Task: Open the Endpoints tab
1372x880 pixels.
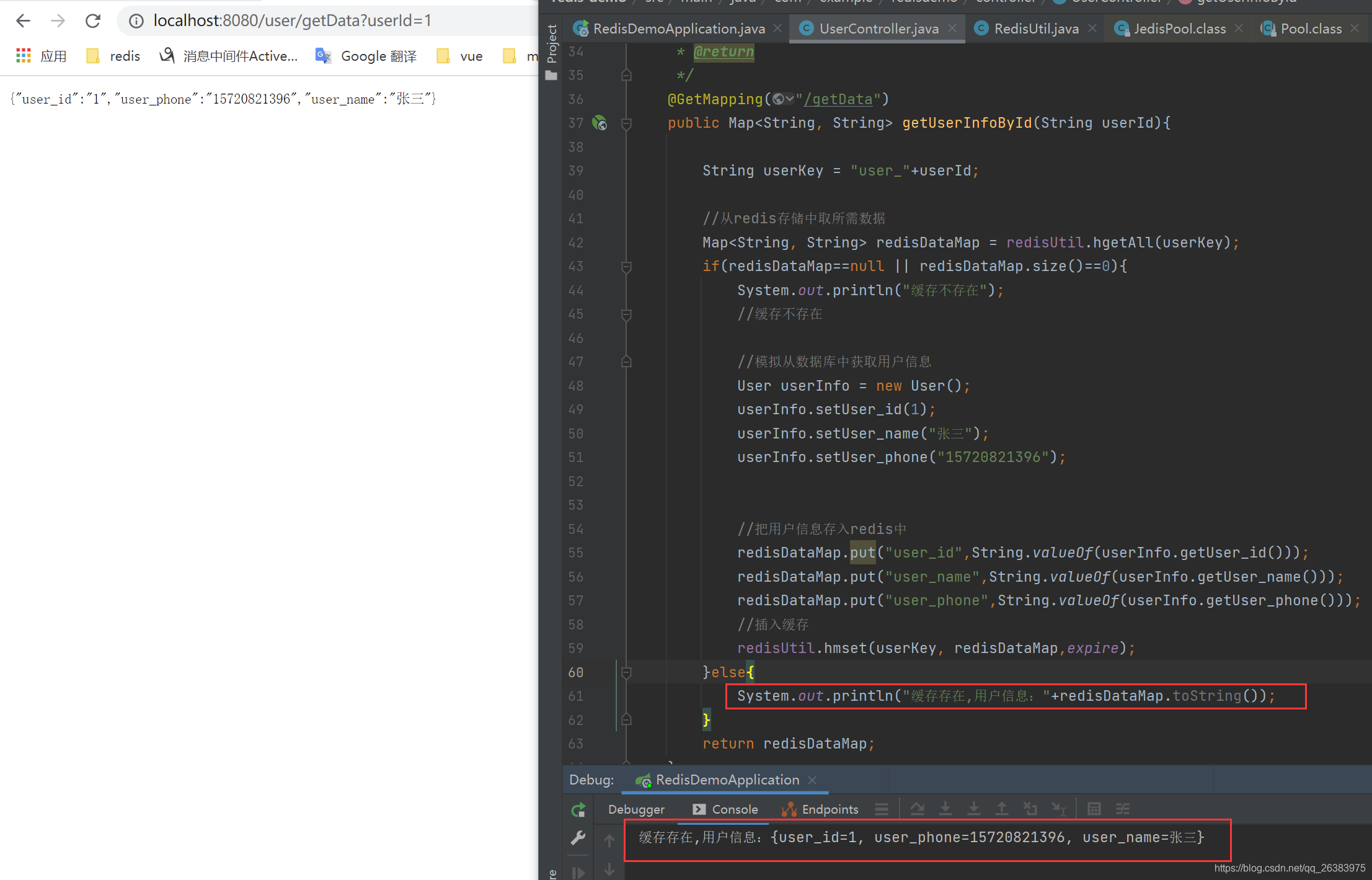Action: (820, 809)
